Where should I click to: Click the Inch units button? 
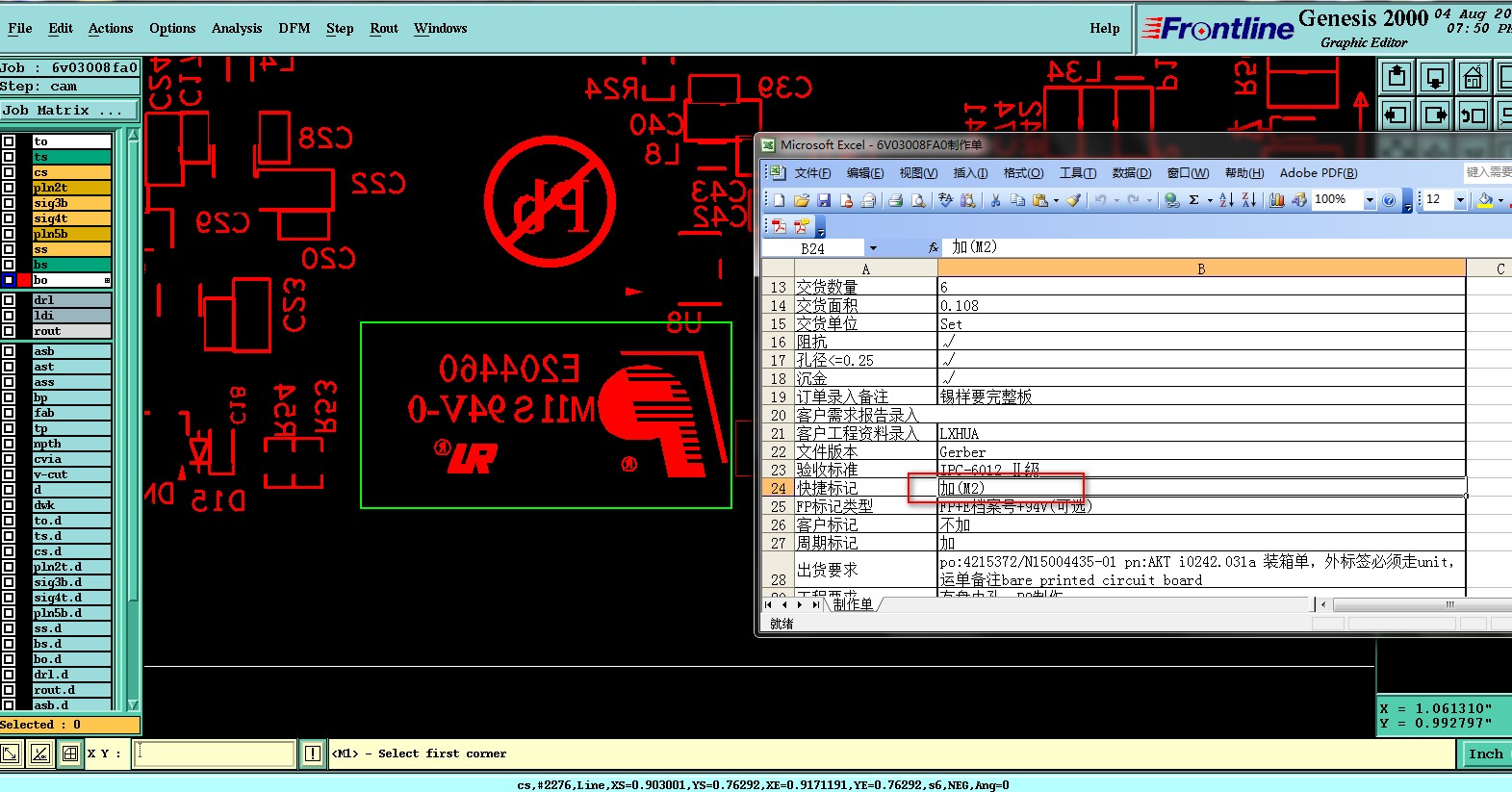[x=1486, y=754]
